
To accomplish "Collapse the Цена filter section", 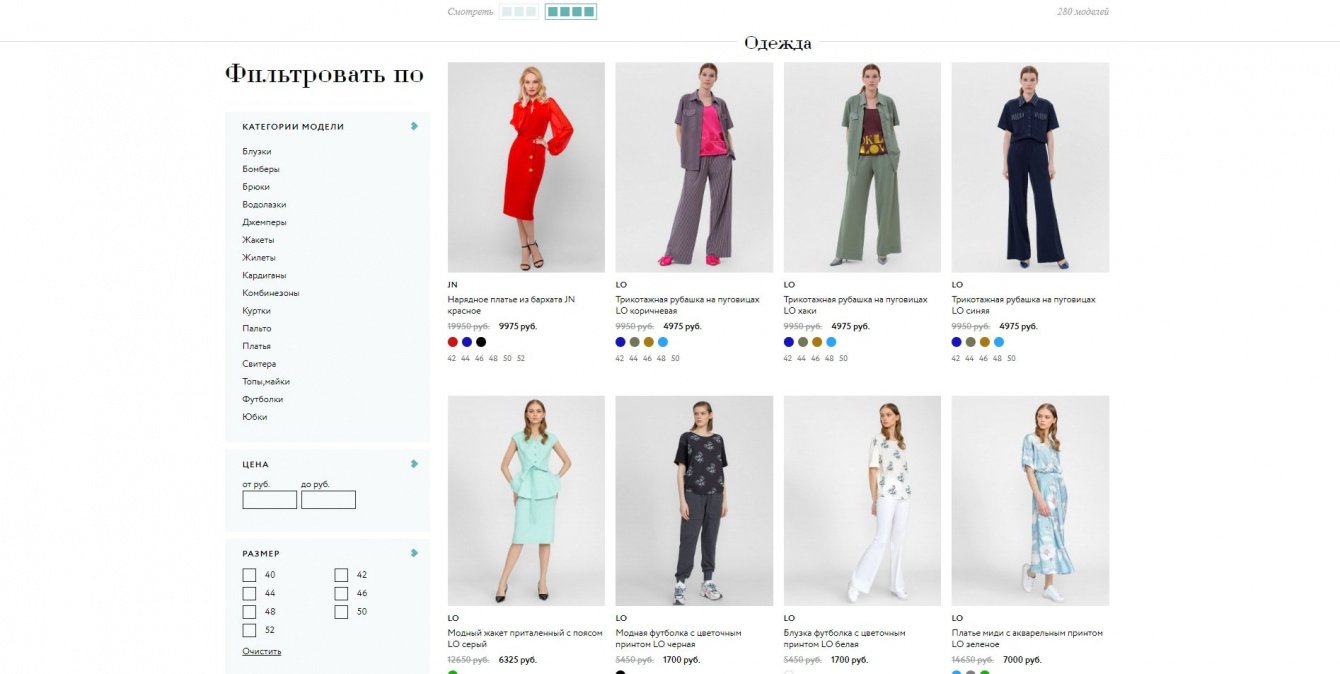I will point(414,464).
